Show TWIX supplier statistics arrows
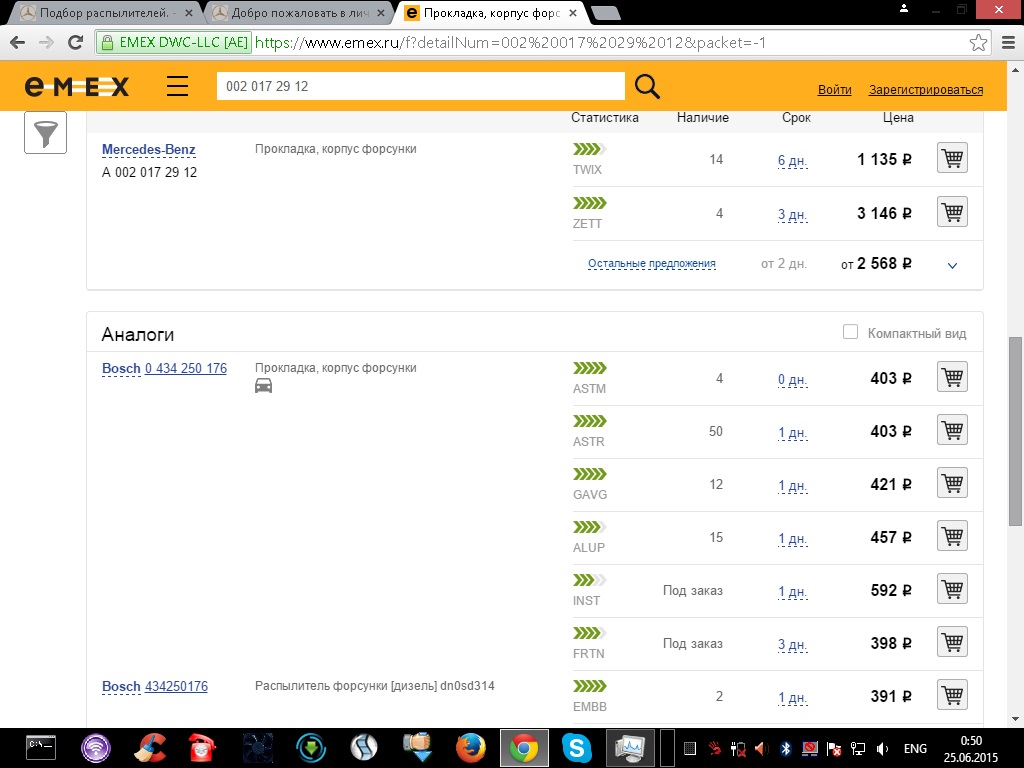 589,150
